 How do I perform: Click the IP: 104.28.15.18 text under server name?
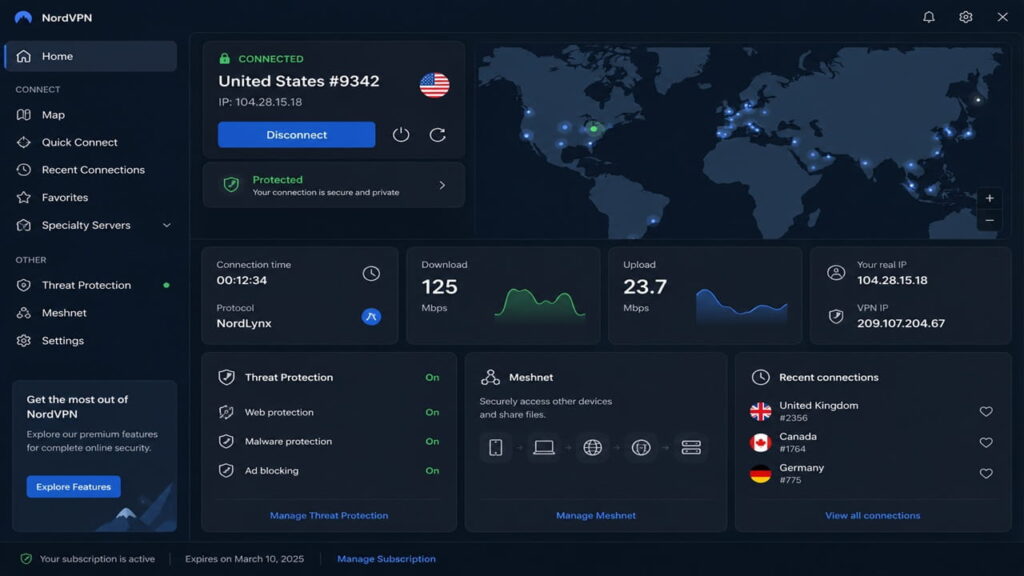coord(260,102)
